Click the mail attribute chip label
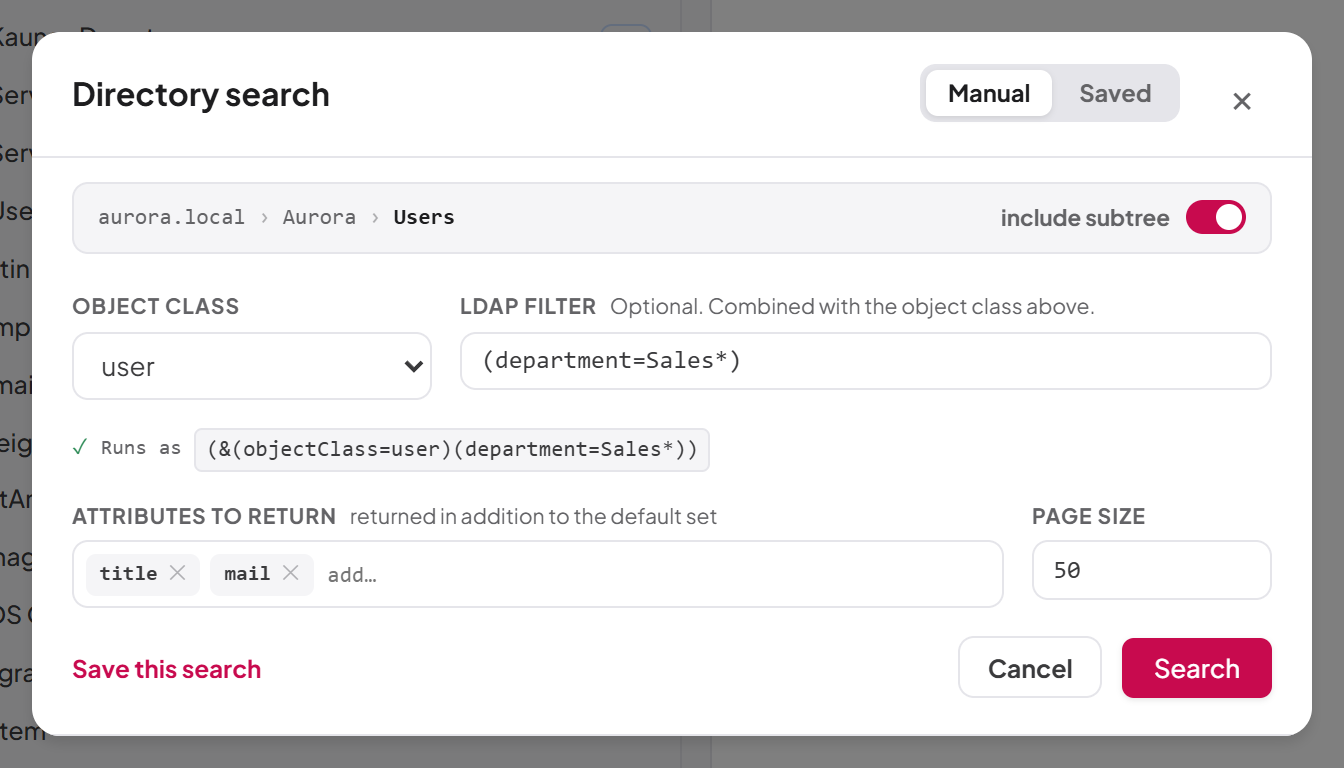The width and height of the screenshot is (1344, 768). click(247, 573)
